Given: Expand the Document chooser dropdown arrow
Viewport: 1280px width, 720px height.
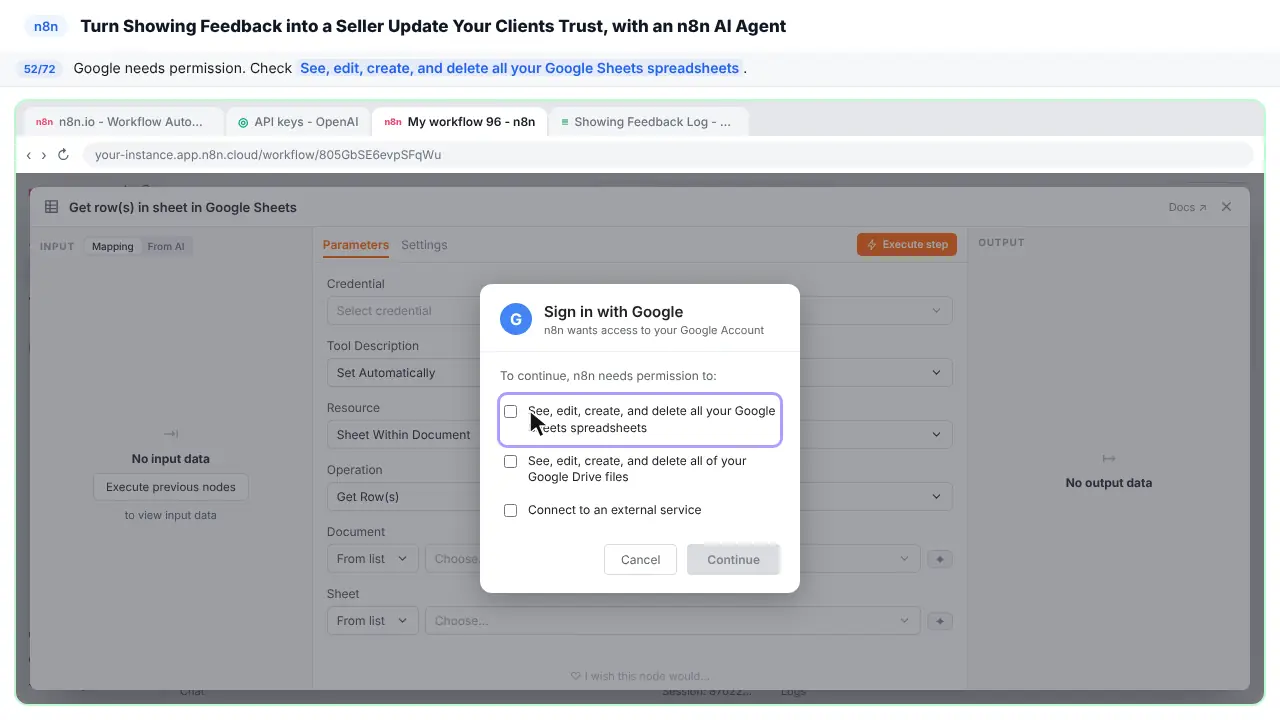Looking at the screenshot, I should 904,559.
